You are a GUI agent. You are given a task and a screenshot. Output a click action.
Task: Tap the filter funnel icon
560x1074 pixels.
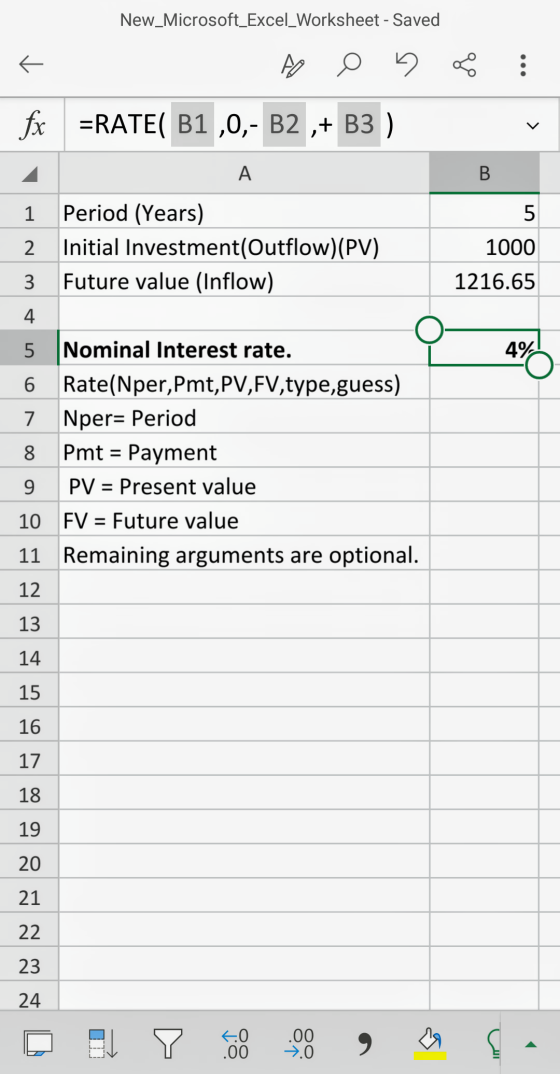tap(168, 1043)
